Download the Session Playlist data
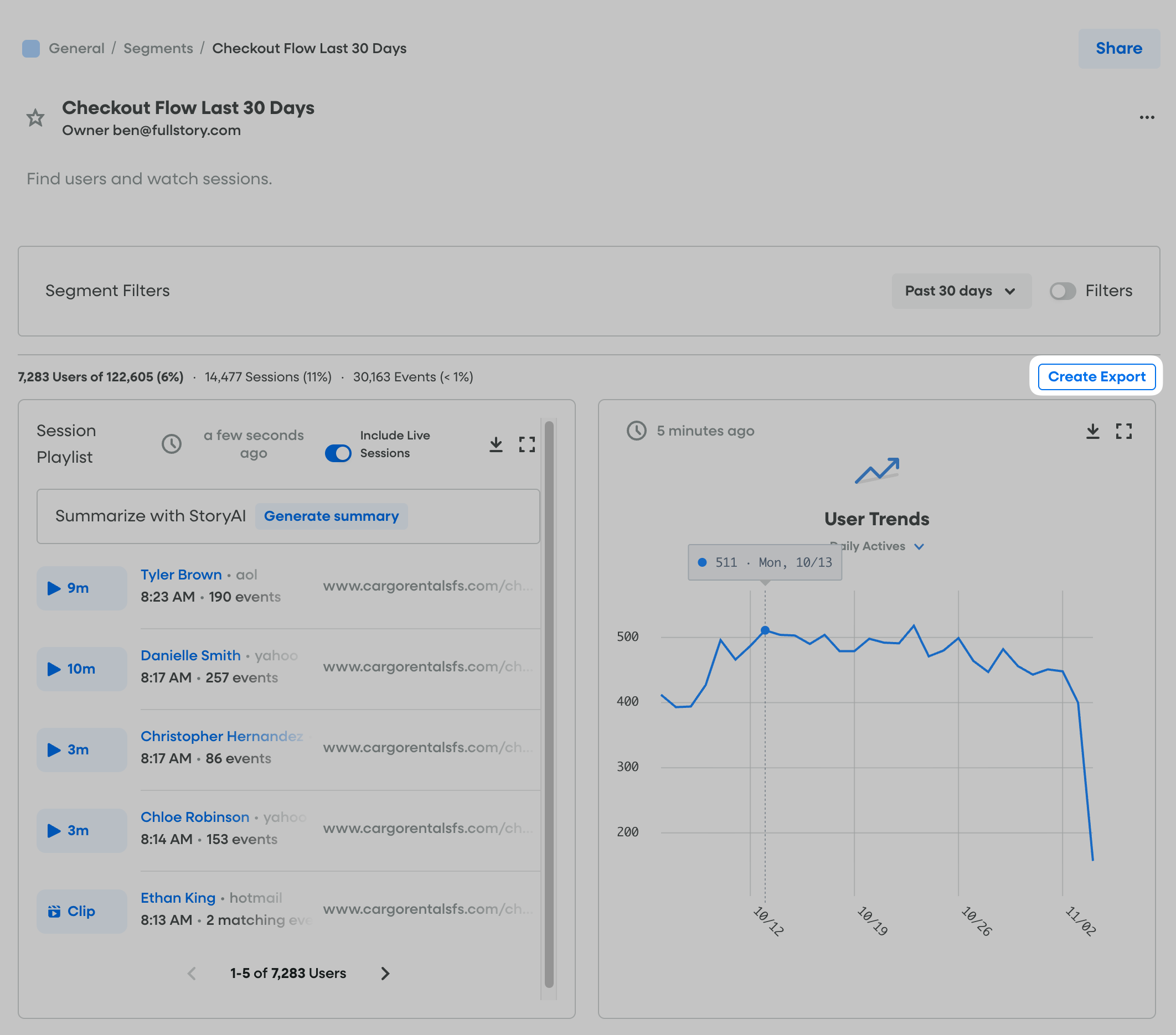This screenshot has width=1176, height=1035. pos(496,444)
